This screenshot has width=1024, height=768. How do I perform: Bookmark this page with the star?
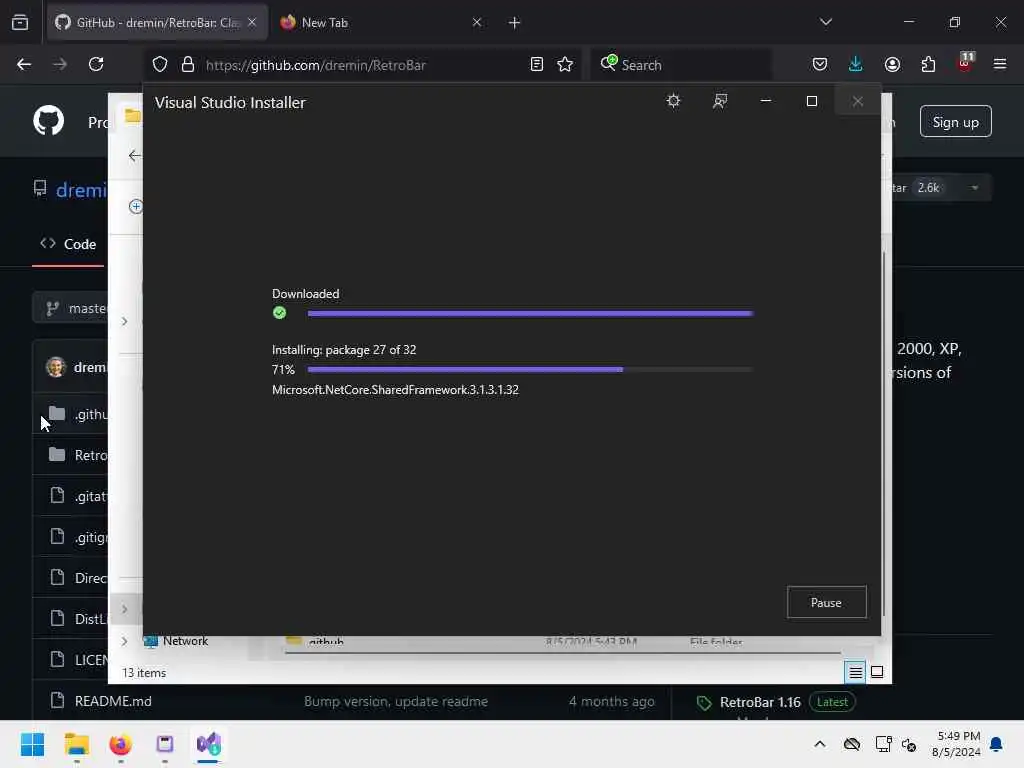tap(565, 65)
